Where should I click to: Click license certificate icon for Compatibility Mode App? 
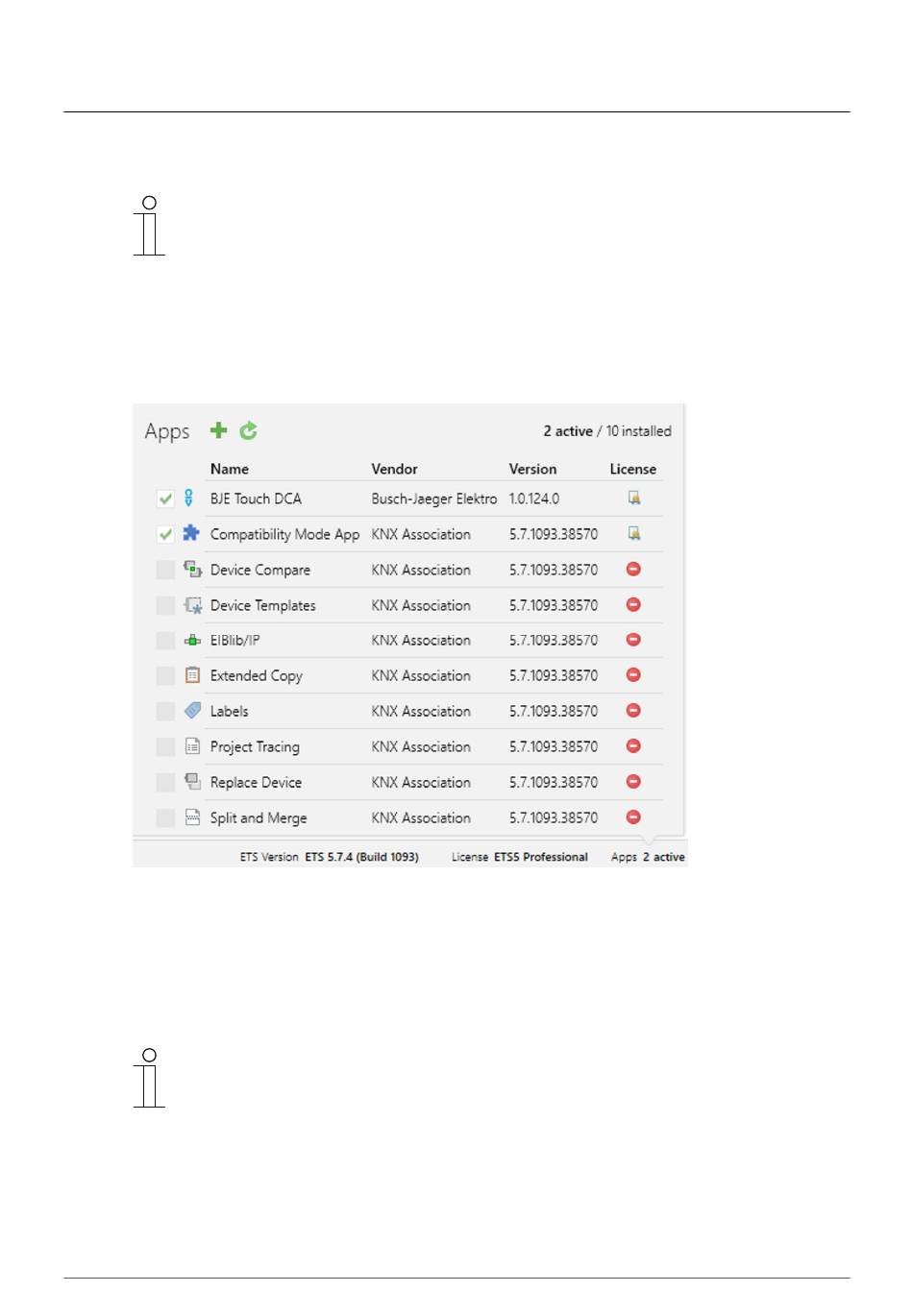(634, 533)
